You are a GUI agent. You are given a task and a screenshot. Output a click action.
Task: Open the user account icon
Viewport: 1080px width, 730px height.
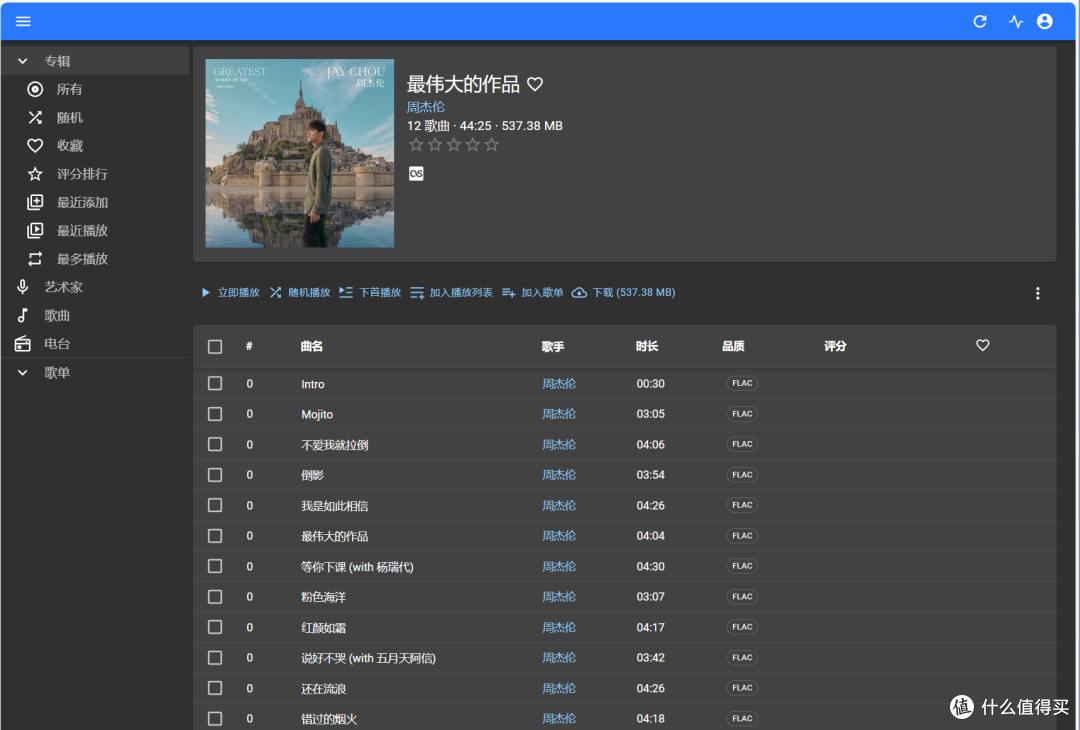coord(1044,21)
